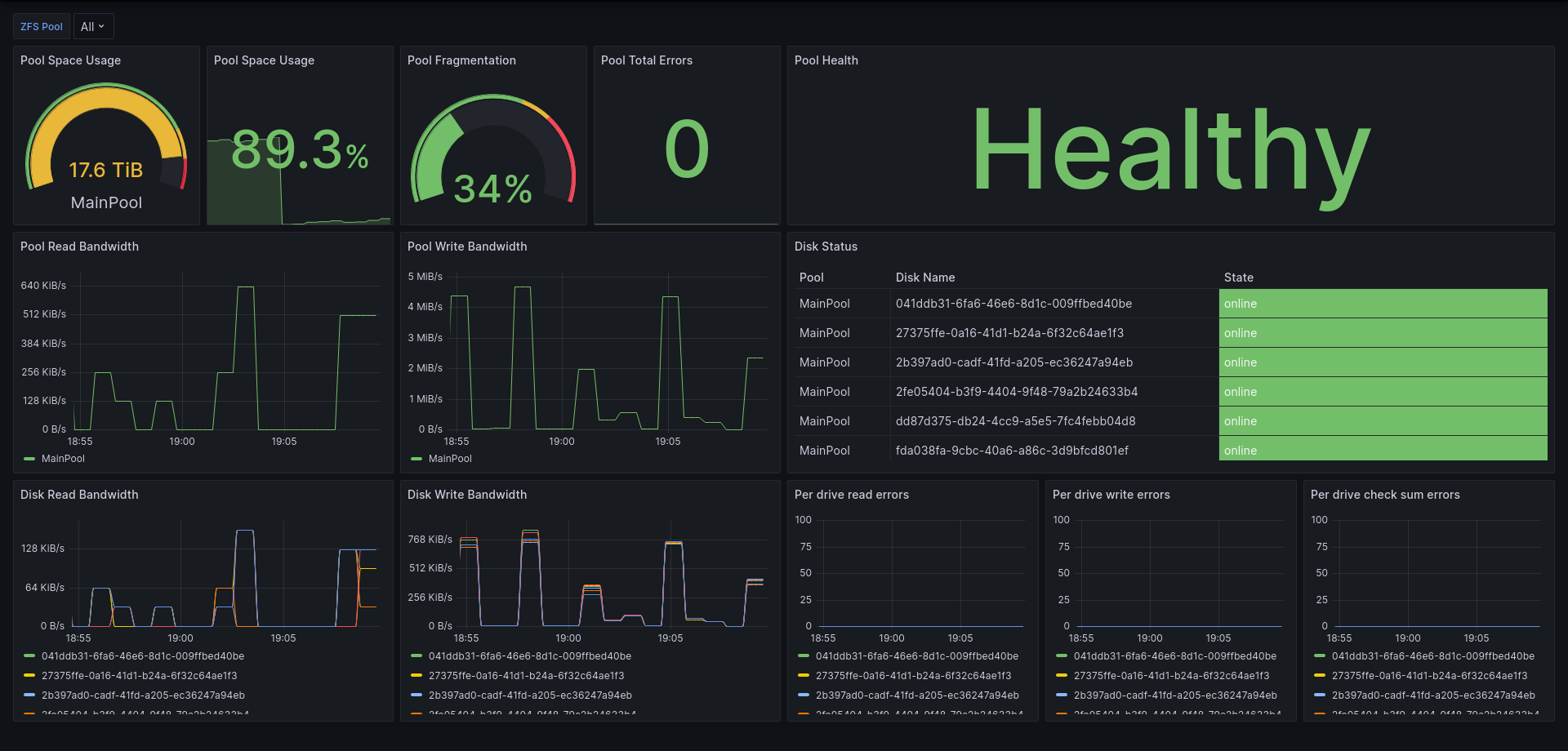
Task: Toggle 27375ffe series in Disk Write Bandwidth legend
Action: [x=527, y=676]
